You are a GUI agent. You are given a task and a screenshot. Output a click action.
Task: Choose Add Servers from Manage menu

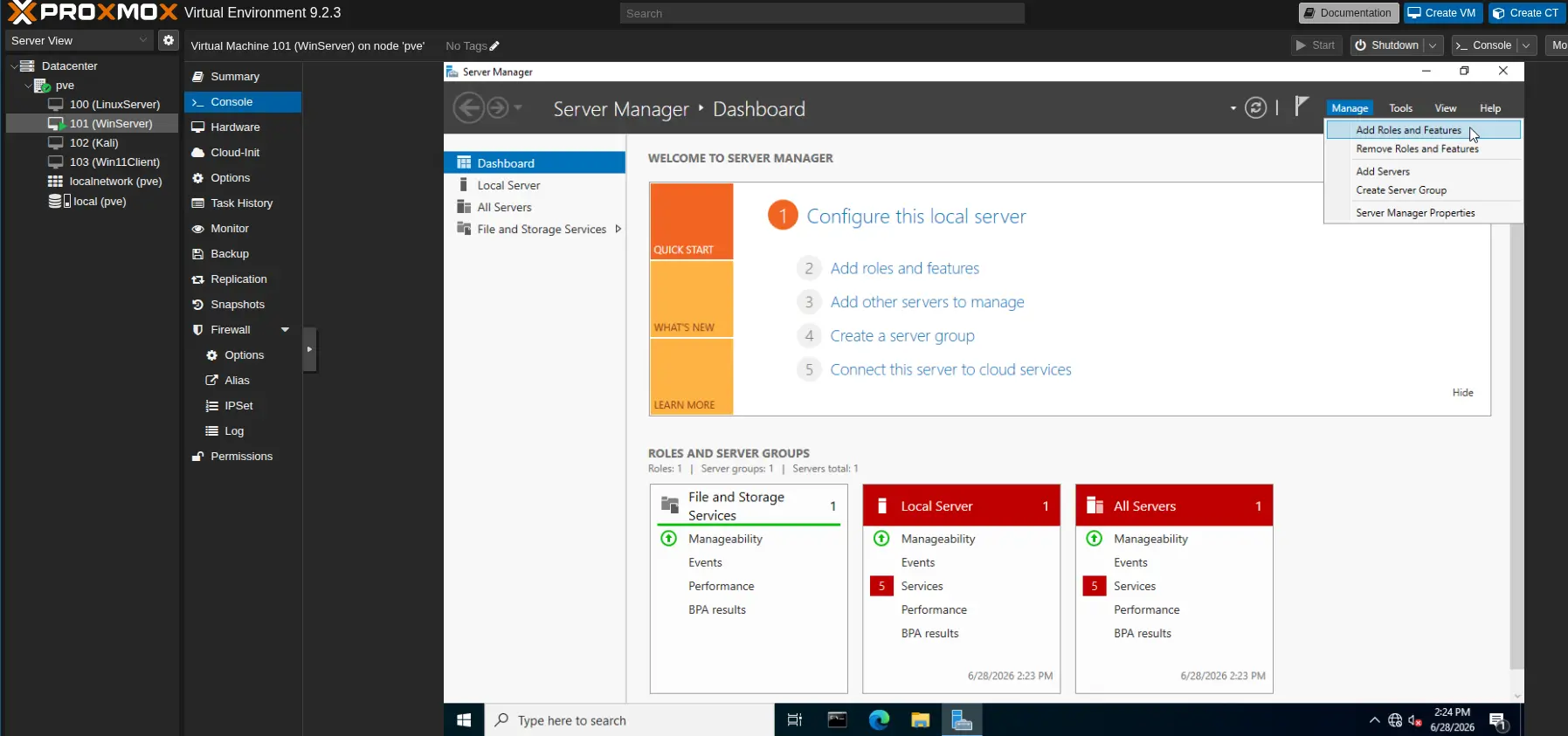point(1423,172)
